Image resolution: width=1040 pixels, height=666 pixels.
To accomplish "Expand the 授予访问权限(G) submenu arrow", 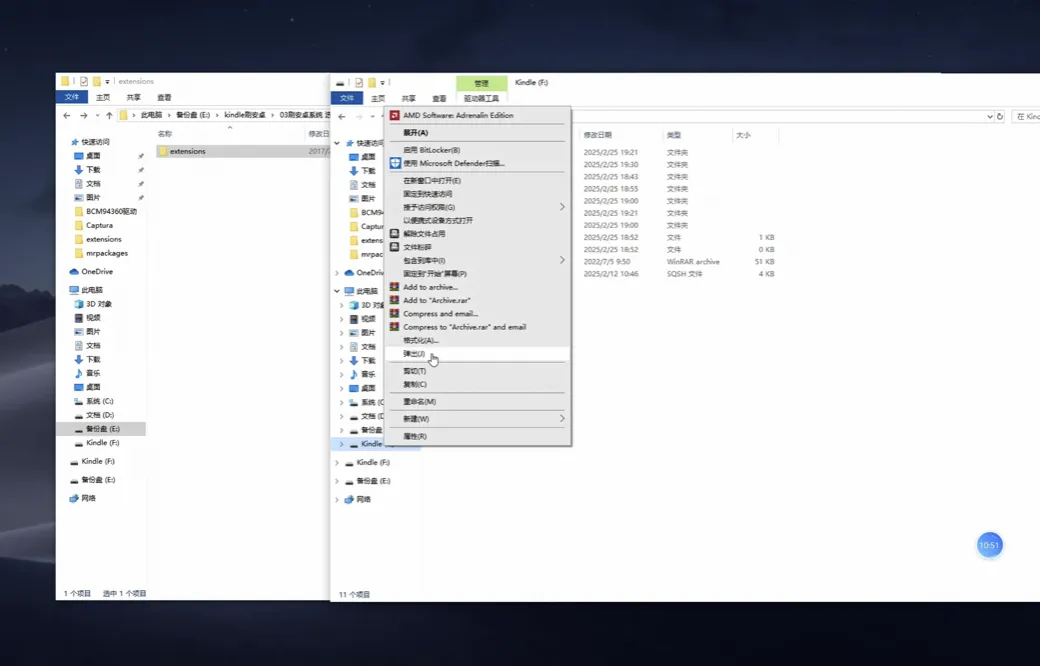I will tap(562, 207).
